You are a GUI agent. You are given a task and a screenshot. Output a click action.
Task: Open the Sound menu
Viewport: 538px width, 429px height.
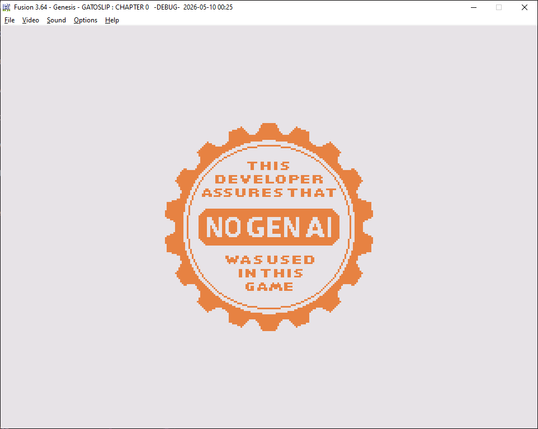coord(56,20)
